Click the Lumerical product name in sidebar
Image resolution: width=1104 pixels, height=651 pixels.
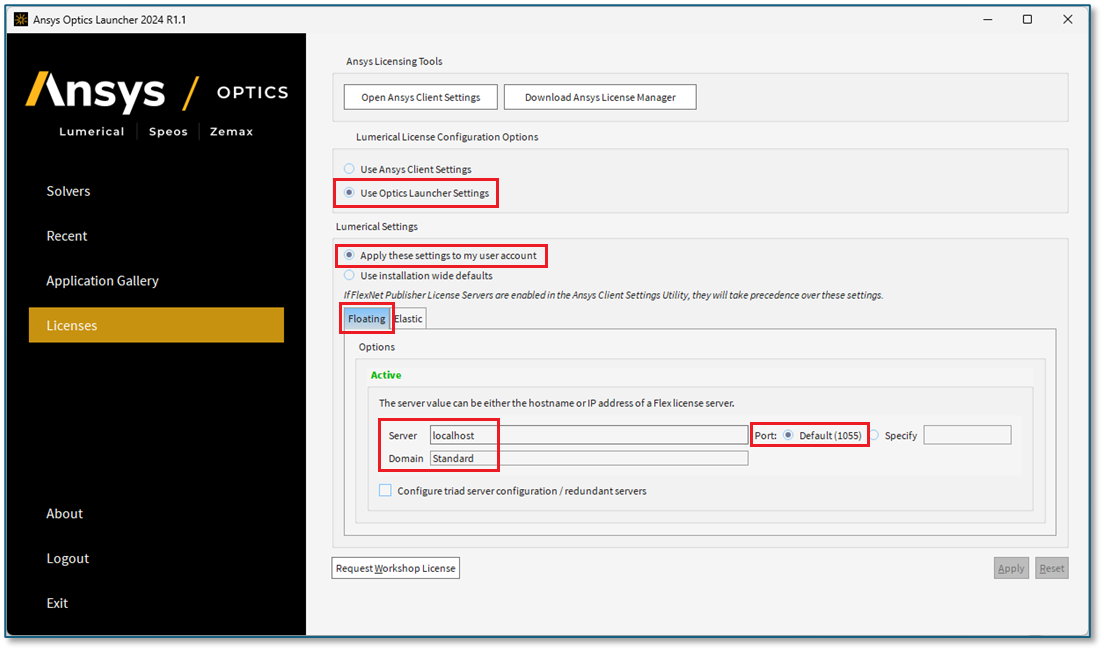point(92,132)
